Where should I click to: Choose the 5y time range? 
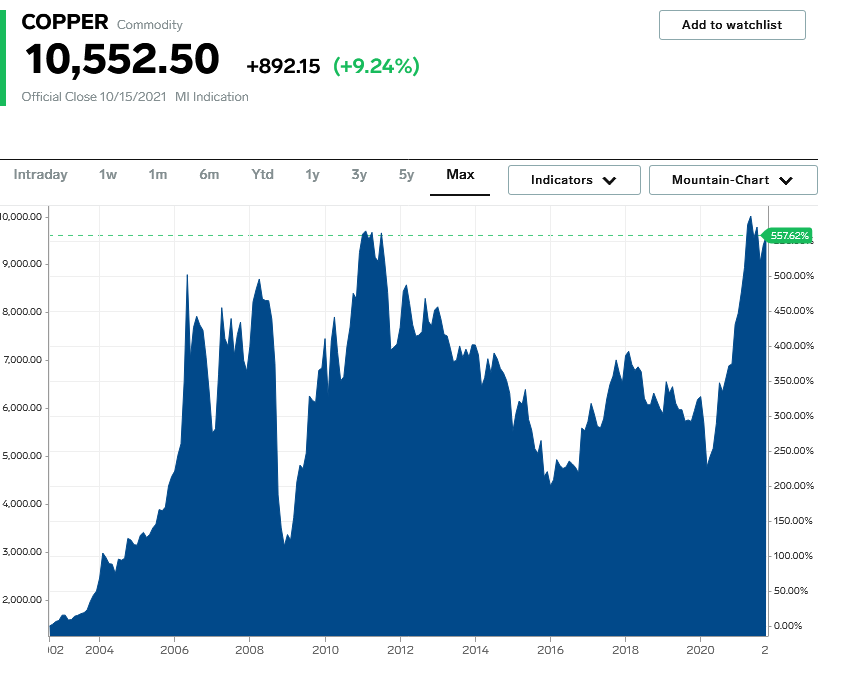(406, 174)
